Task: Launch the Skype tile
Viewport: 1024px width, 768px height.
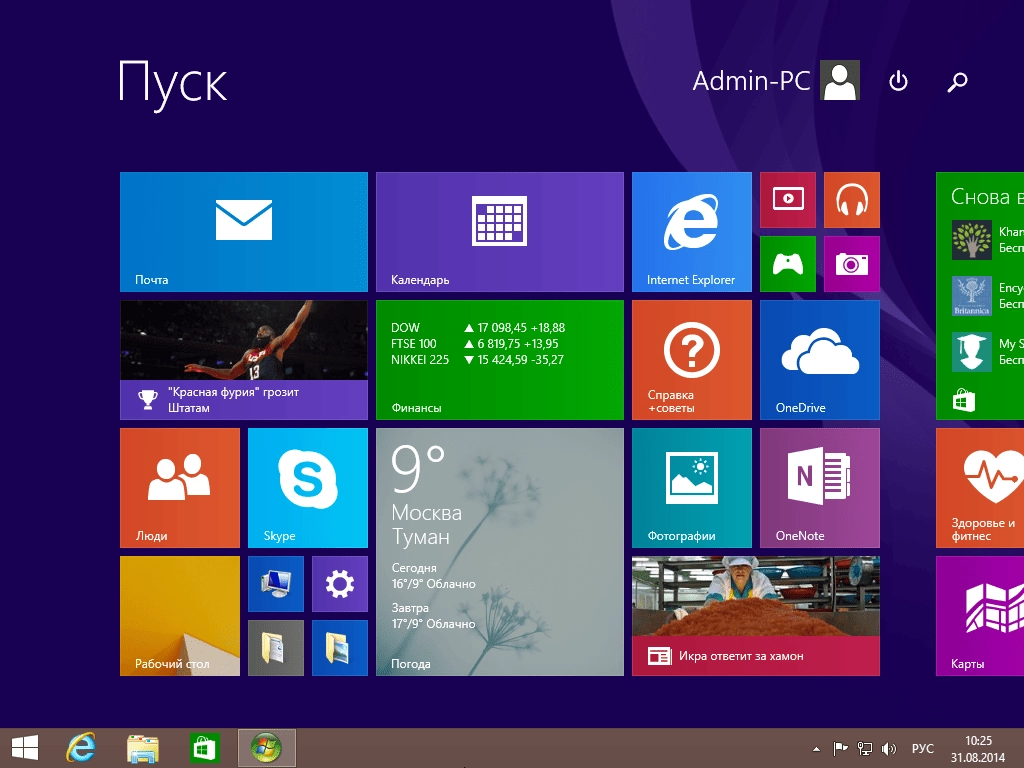Action: coord(308,488)
